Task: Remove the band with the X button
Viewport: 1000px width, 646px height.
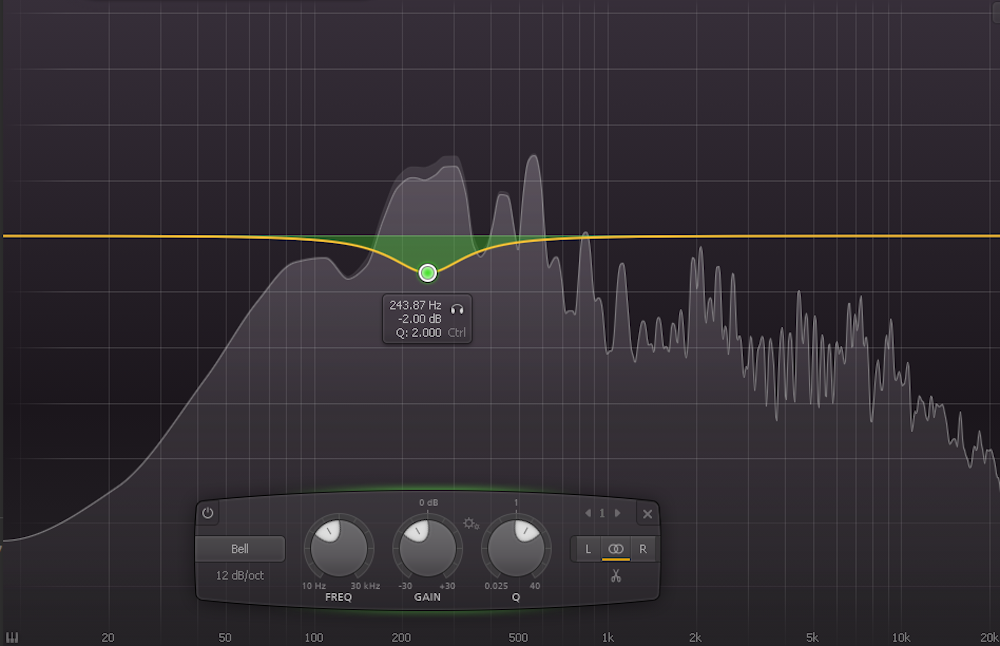Action: [646, 512]
